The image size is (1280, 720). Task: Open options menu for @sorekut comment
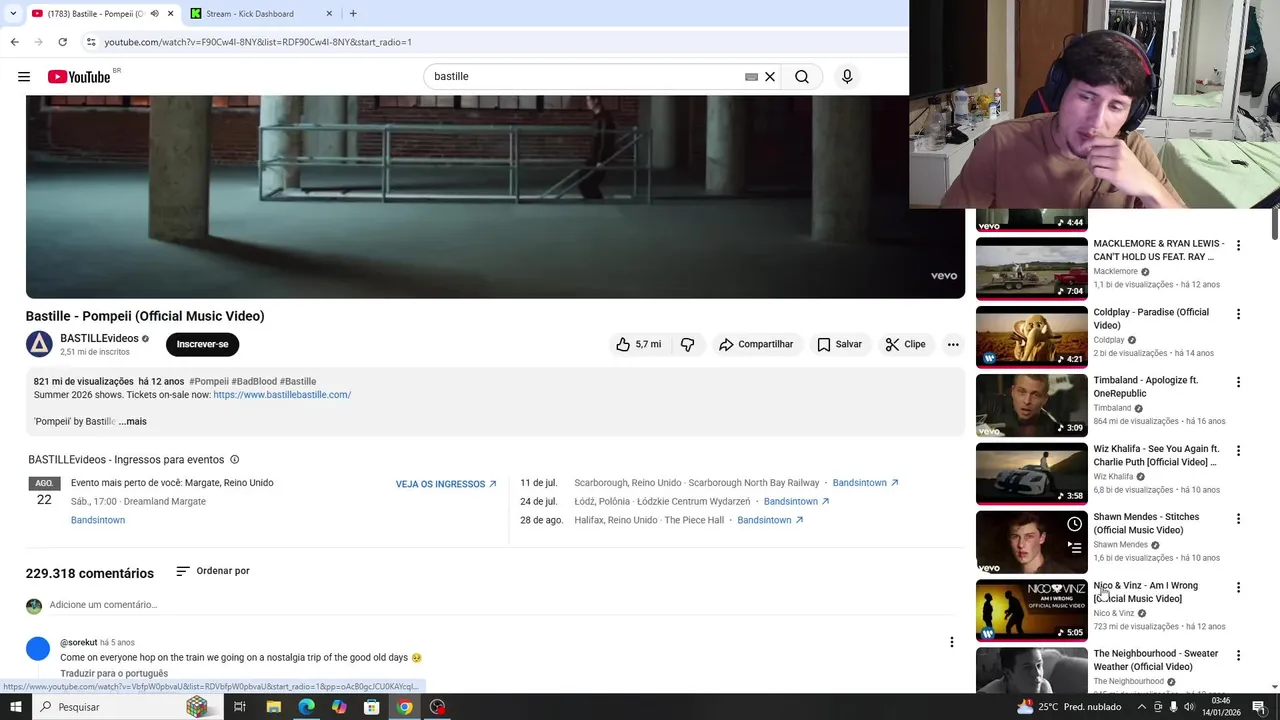[x=952, y=642]
